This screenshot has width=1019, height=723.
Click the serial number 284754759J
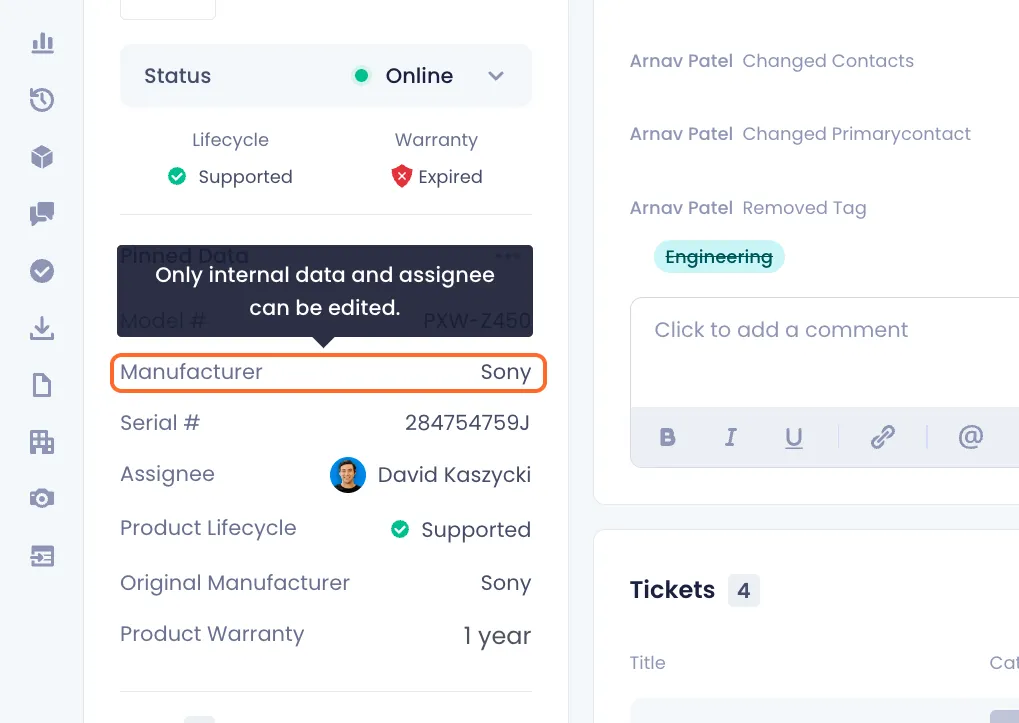tap(467, 423)
